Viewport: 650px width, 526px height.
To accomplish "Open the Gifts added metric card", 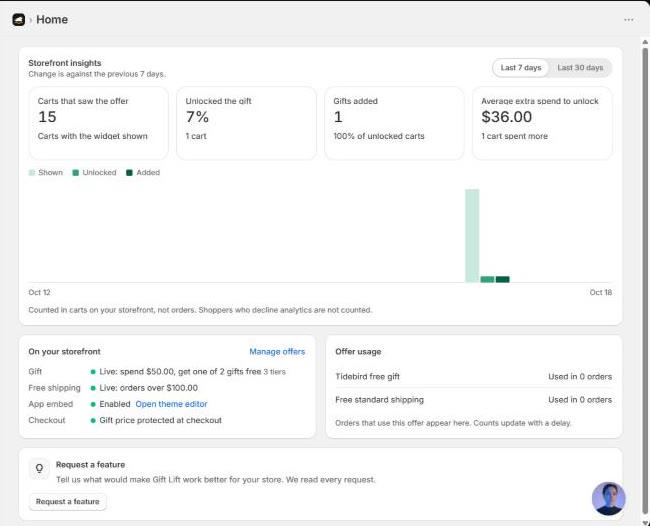I will 394,123.
